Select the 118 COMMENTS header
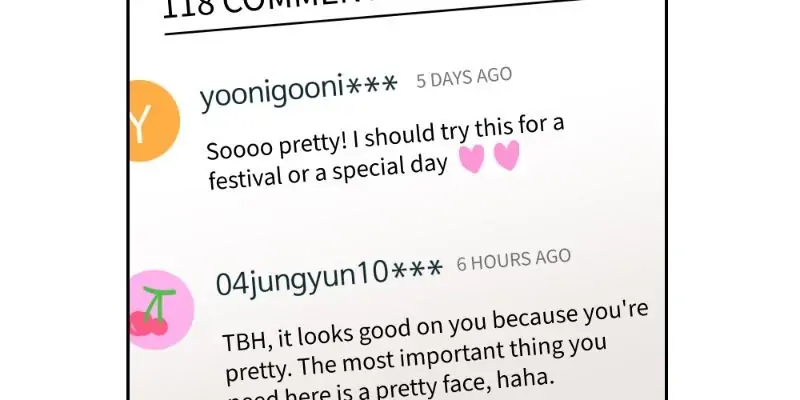Viewport: 800px width, 400px height. [372, 7]
